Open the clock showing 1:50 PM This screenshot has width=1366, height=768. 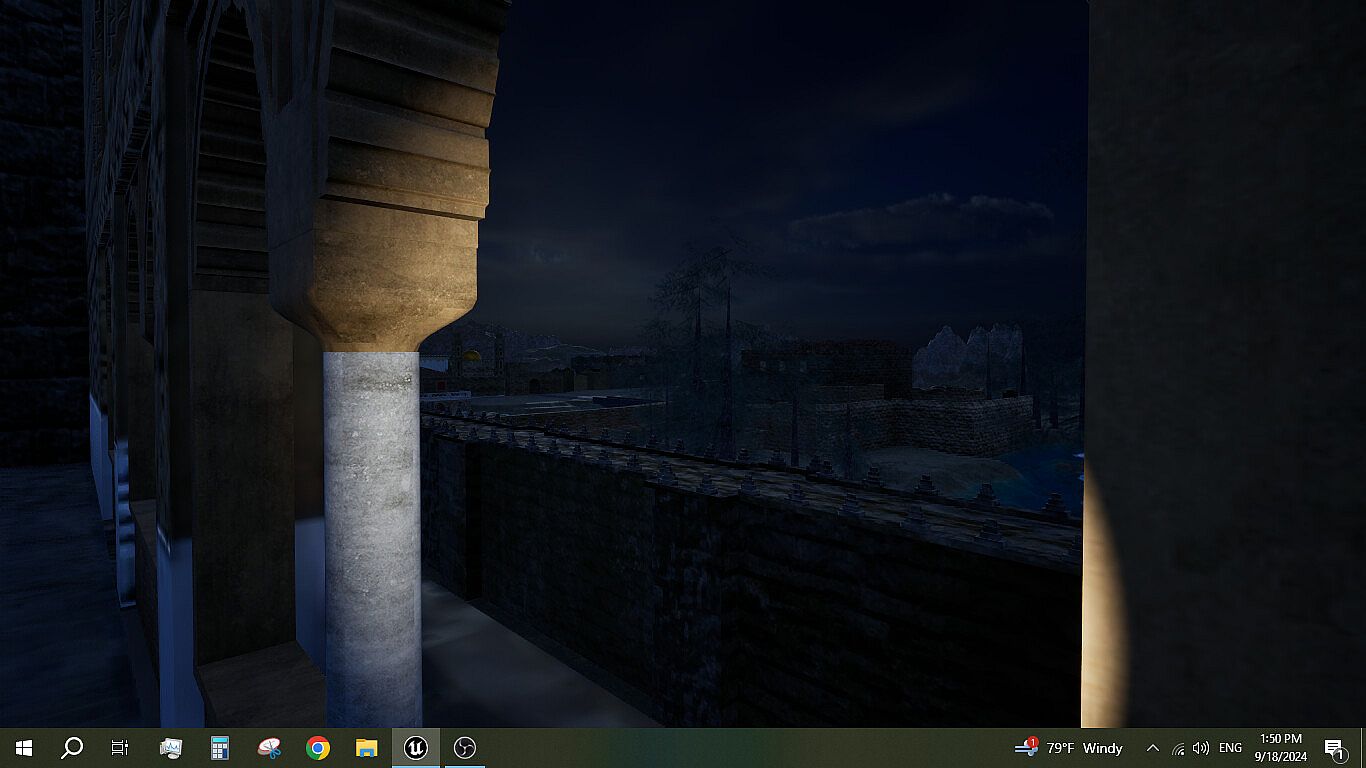click(1281, 748)
